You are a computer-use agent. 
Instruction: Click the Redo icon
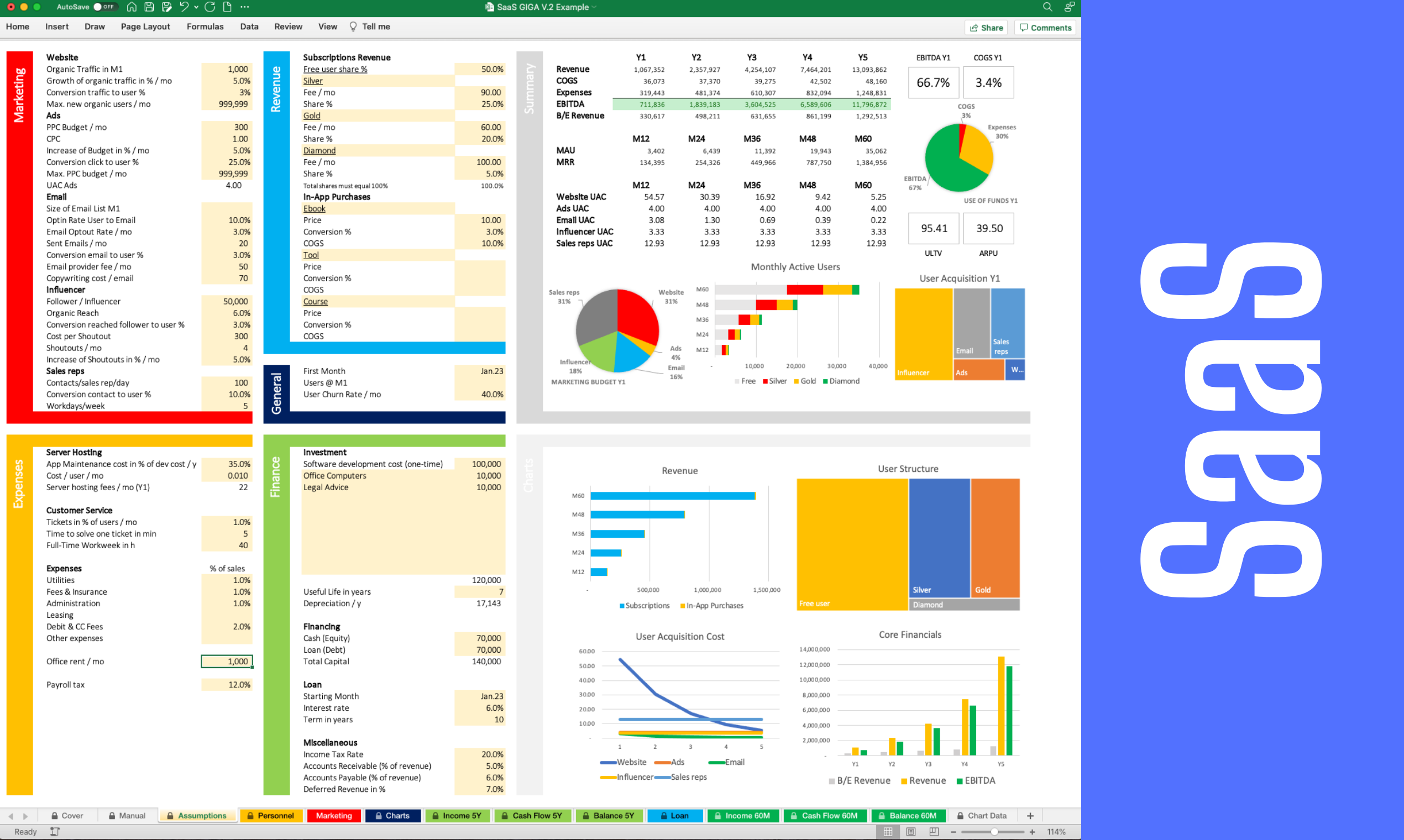pos(210,7)
